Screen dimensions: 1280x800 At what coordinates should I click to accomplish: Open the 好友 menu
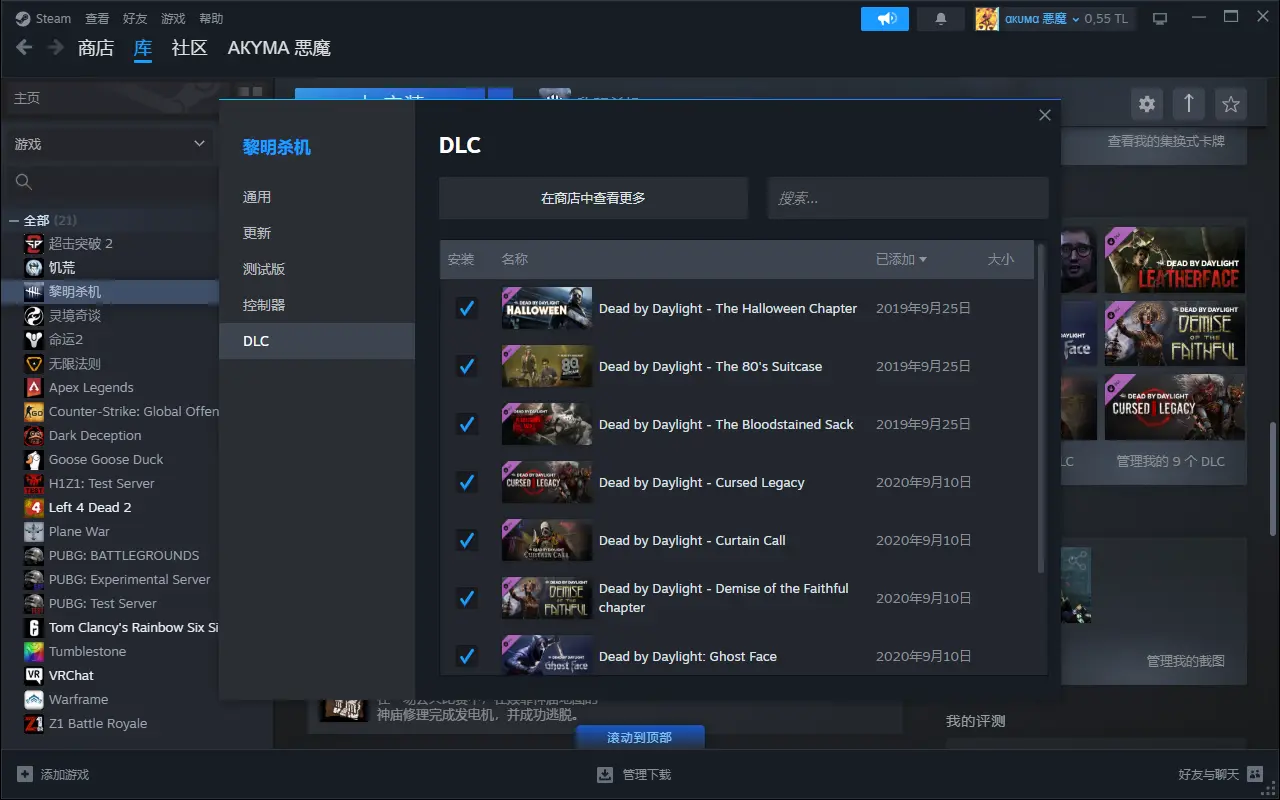[x=135, y=18]
